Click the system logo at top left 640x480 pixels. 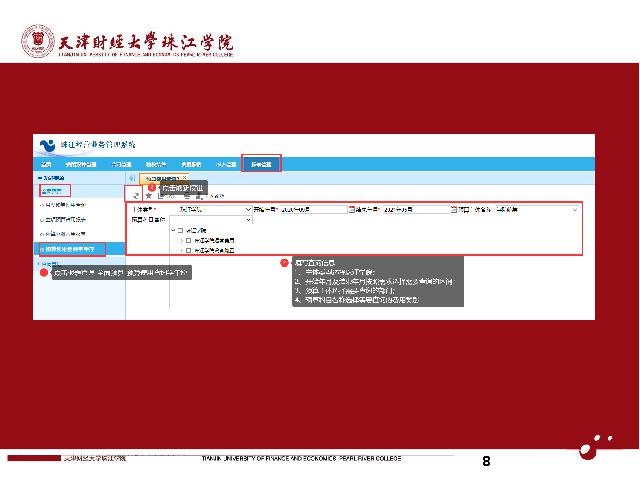pyautogui.click(x=46, y=145)
